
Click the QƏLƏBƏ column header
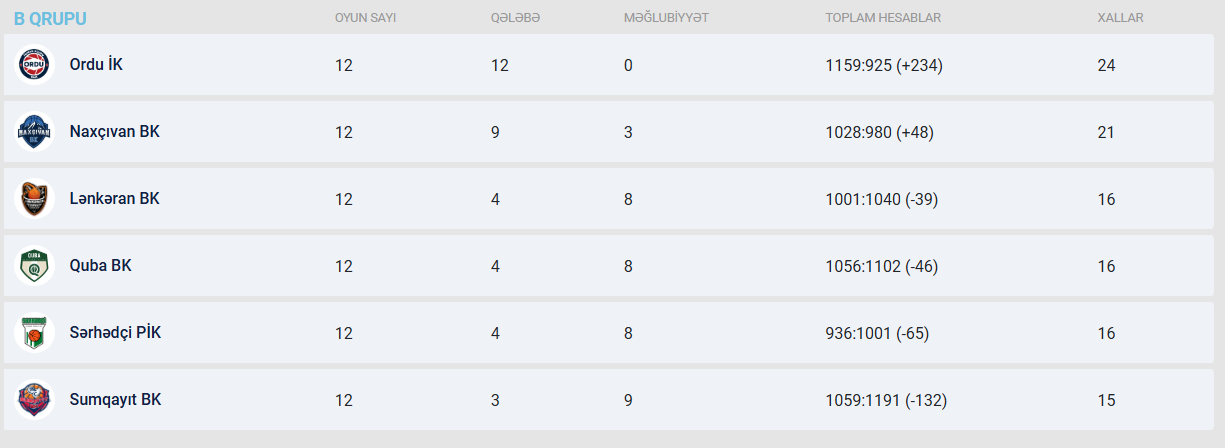click(515, 18)
